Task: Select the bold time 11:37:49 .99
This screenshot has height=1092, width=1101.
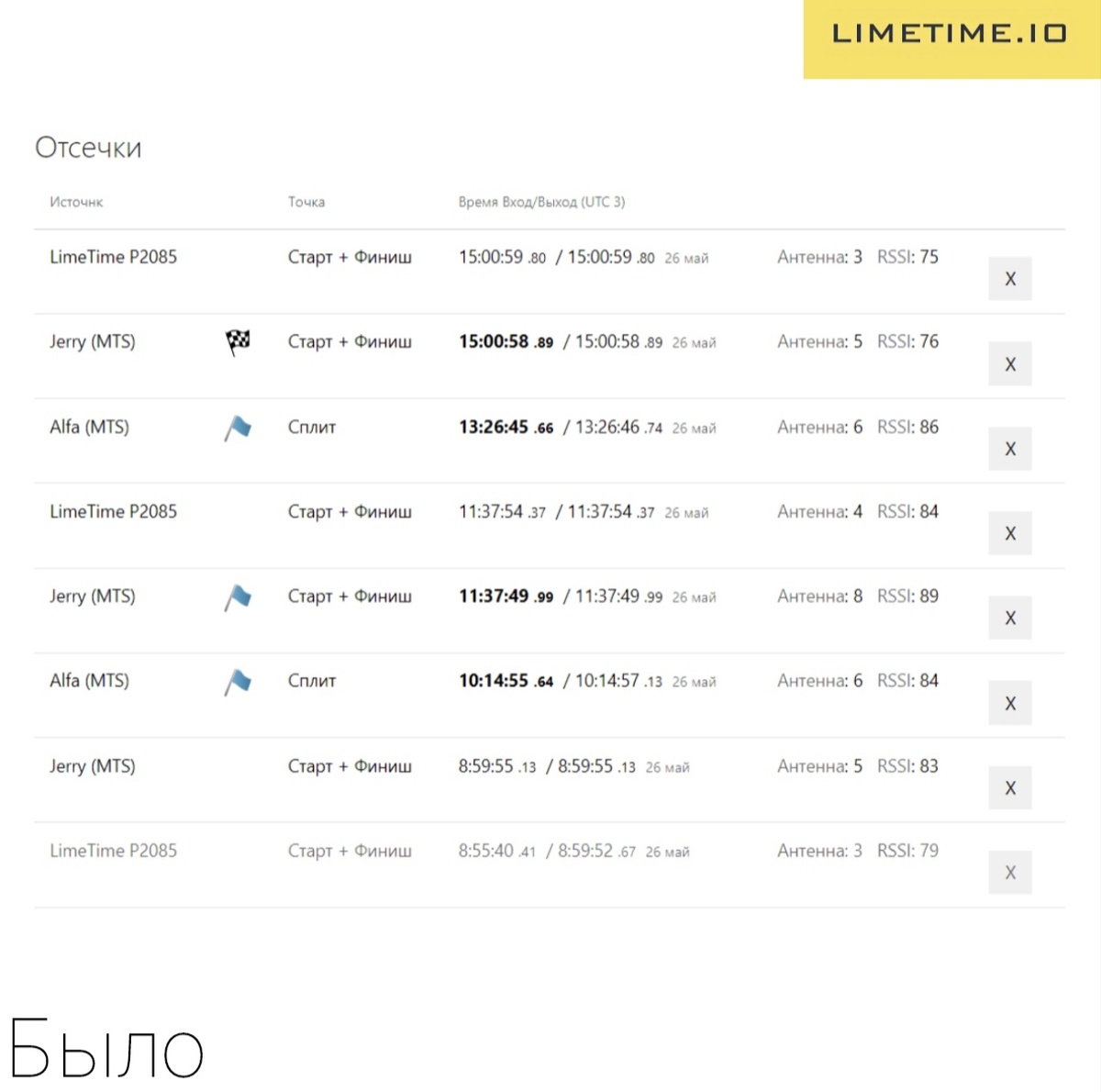Action: coord(506,596)
